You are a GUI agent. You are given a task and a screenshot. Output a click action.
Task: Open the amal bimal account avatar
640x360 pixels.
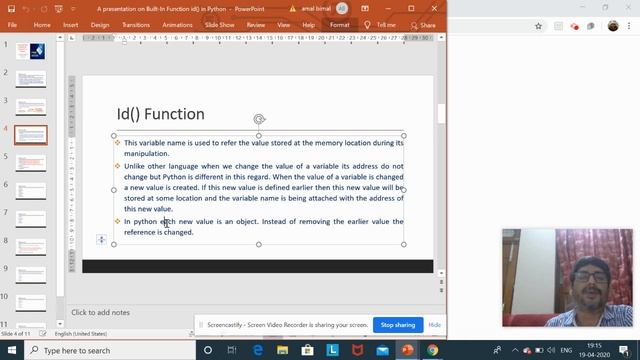342,9
